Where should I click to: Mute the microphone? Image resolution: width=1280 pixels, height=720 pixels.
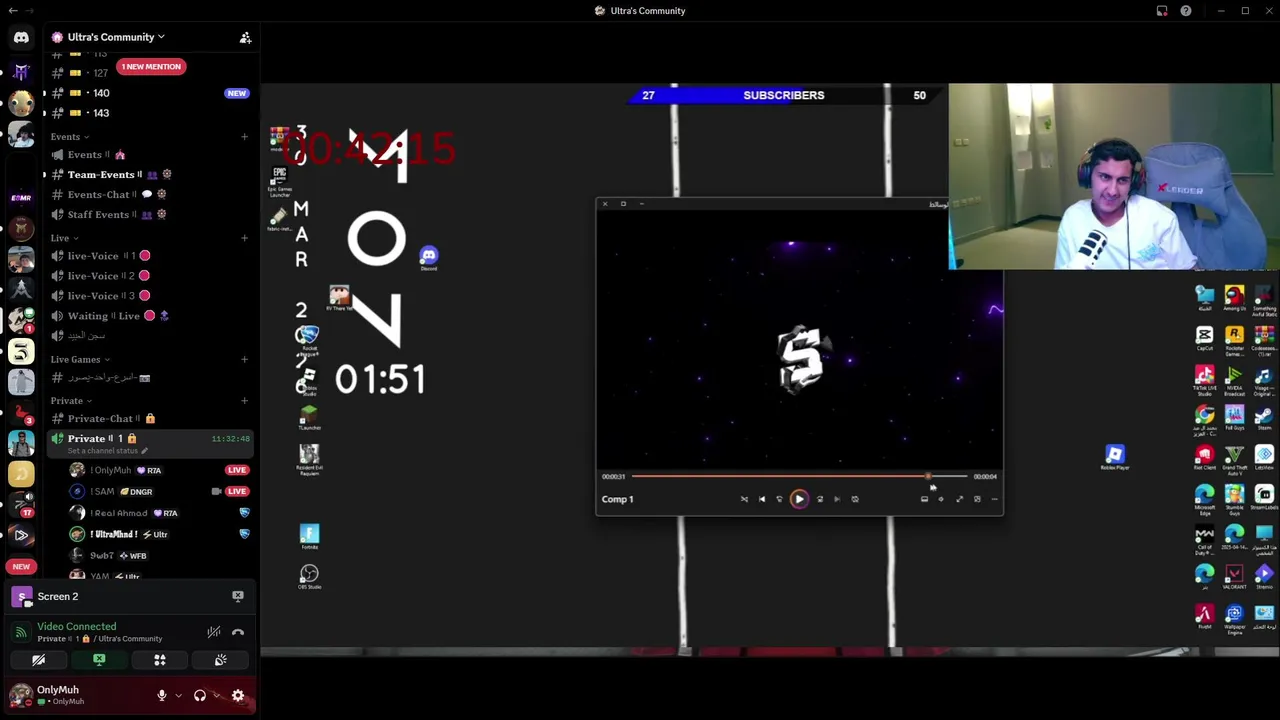[x=162, y=696]
